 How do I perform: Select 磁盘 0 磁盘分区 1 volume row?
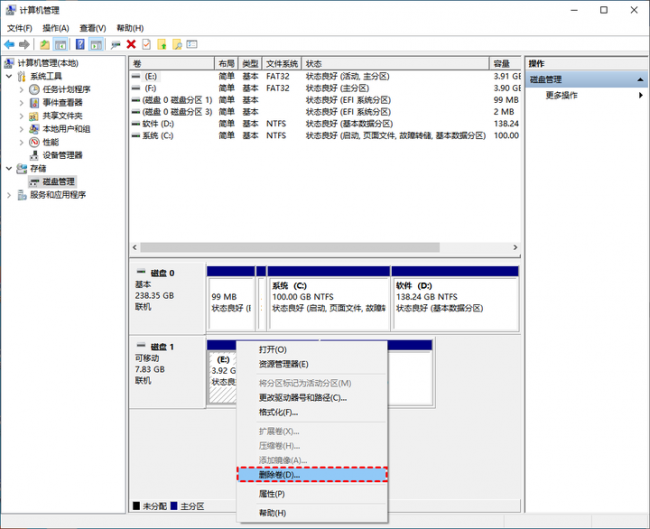tap(325, 100)
